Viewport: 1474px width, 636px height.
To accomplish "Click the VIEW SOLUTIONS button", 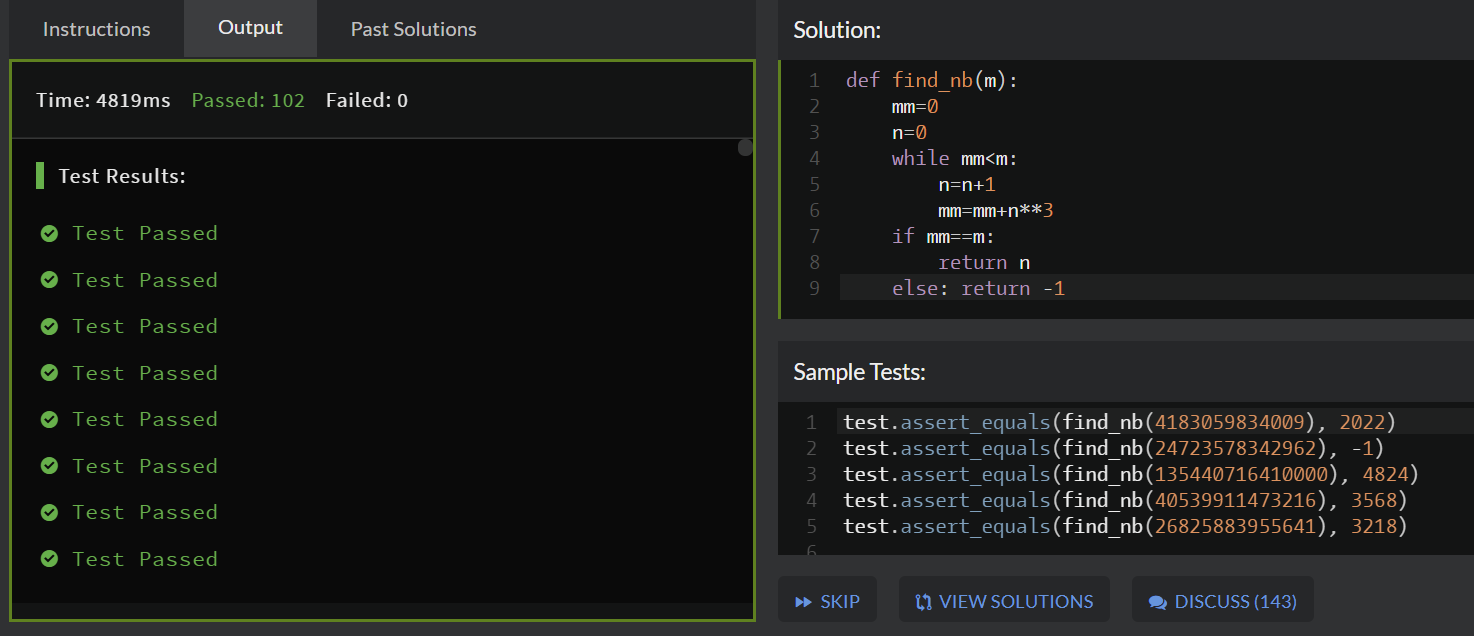I will [1004, 601].
